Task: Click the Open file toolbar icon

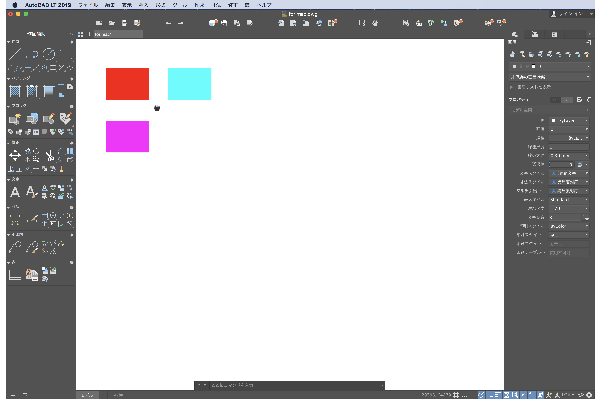Action: 112,23
